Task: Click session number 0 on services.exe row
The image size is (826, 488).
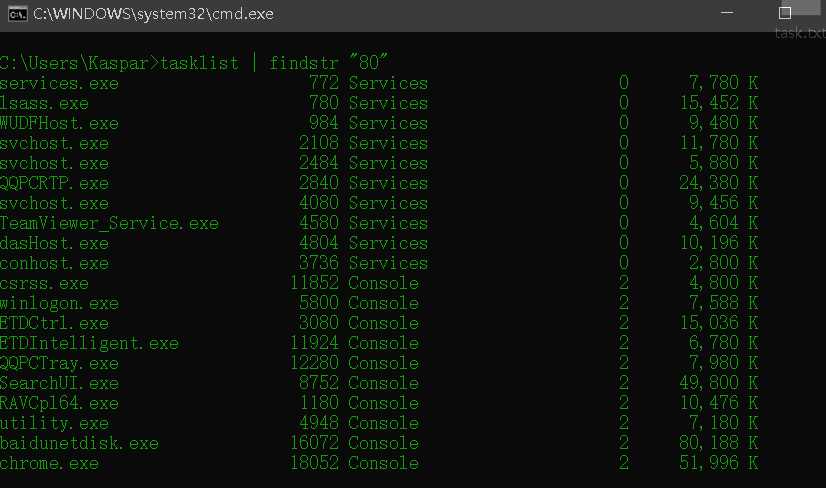Action: 624,83
